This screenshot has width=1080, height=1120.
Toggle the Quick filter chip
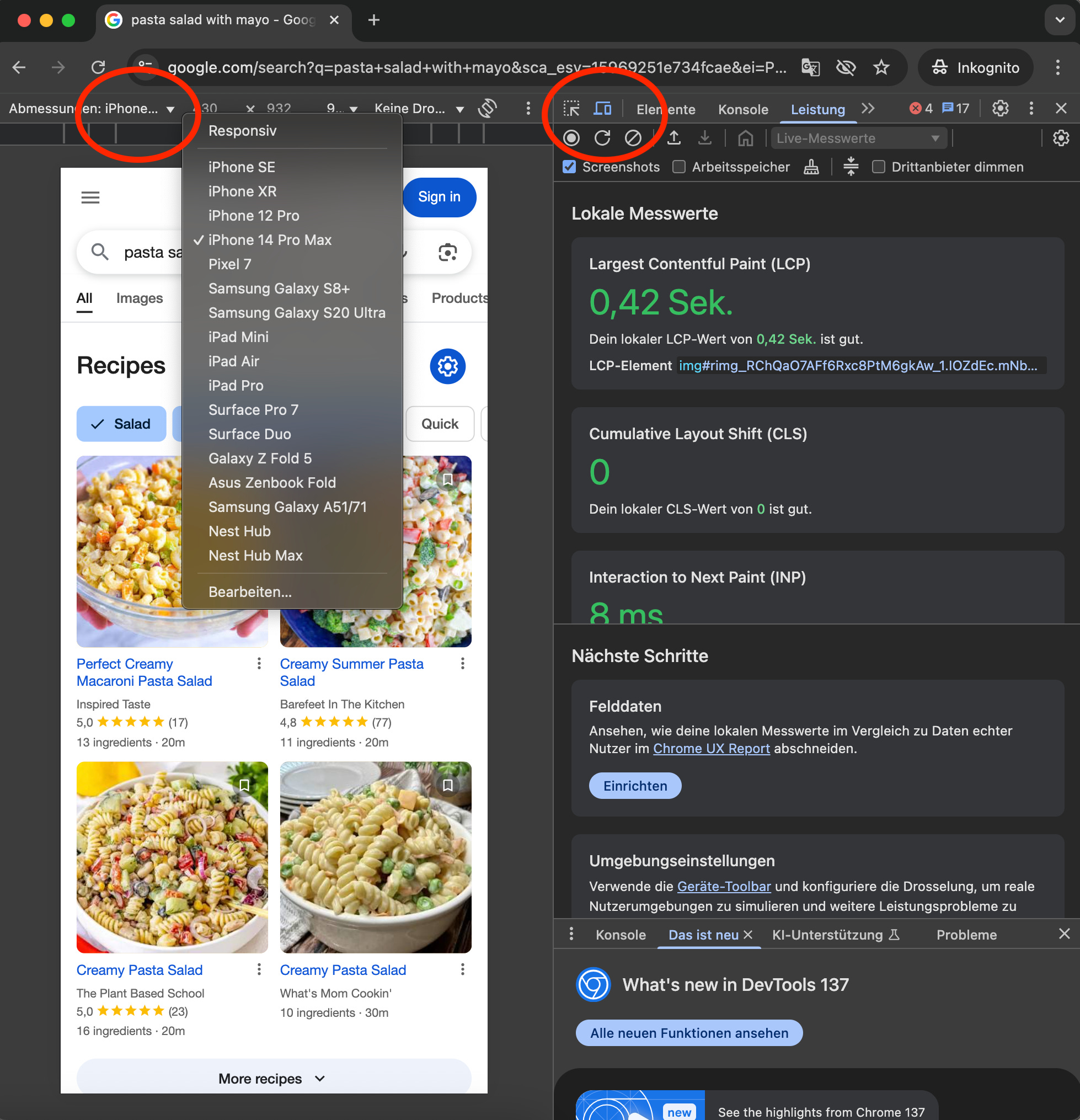point(440,424)
